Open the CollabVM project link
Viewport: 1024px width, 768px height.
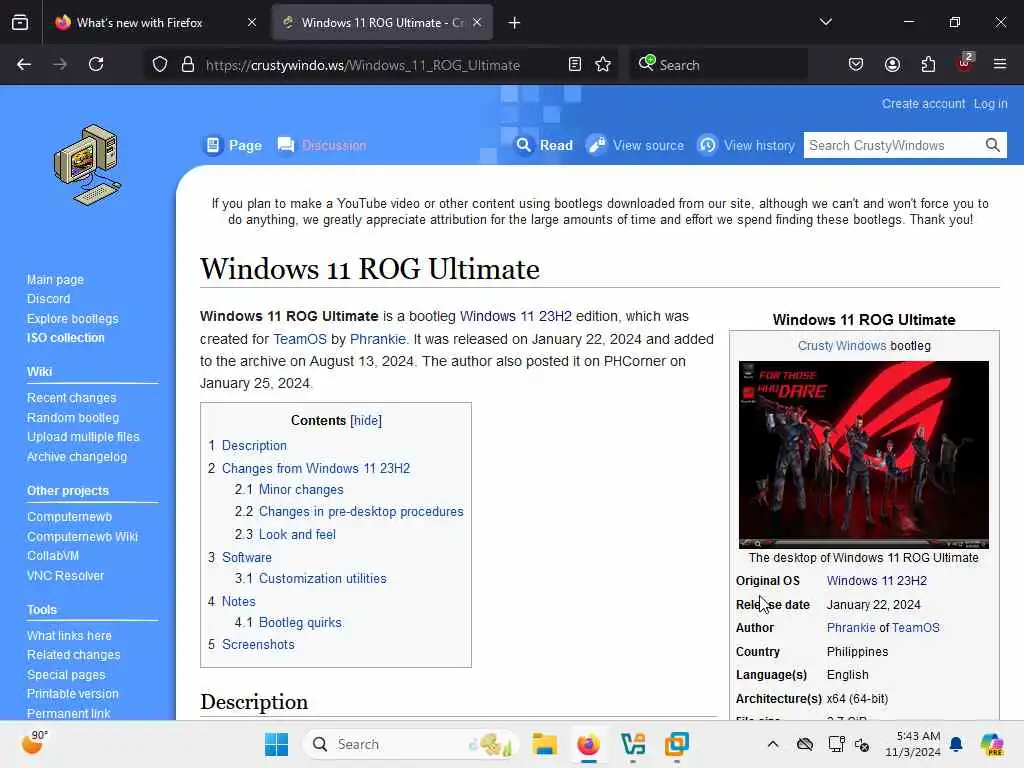tap(53, 556)
